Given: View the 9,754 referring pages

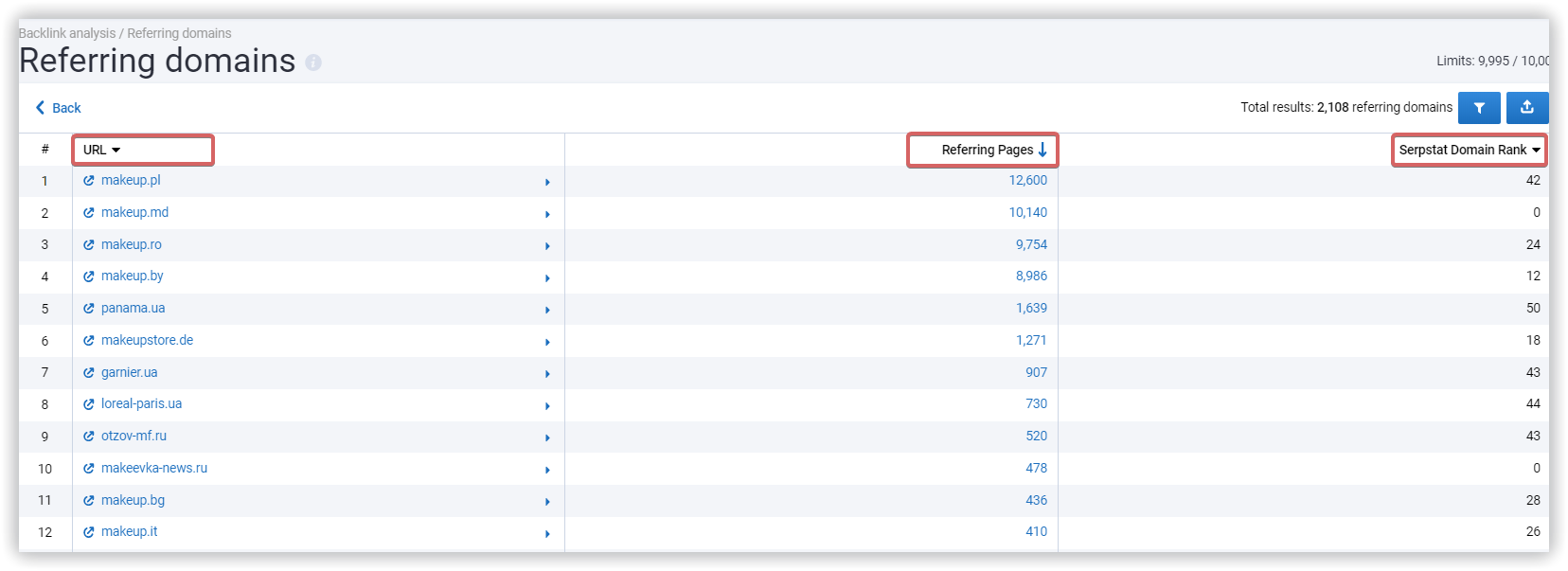Looking at the screenshot, I should pyautogui.click(x=1032, y=244).
